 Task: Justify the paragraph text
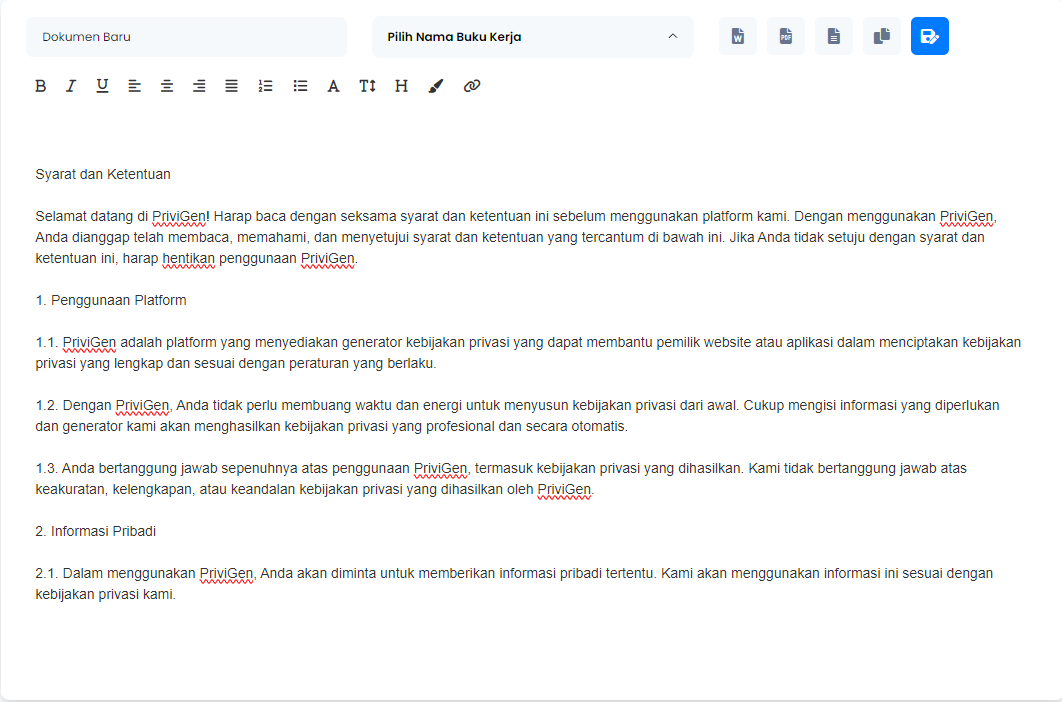tap(231, 86)
